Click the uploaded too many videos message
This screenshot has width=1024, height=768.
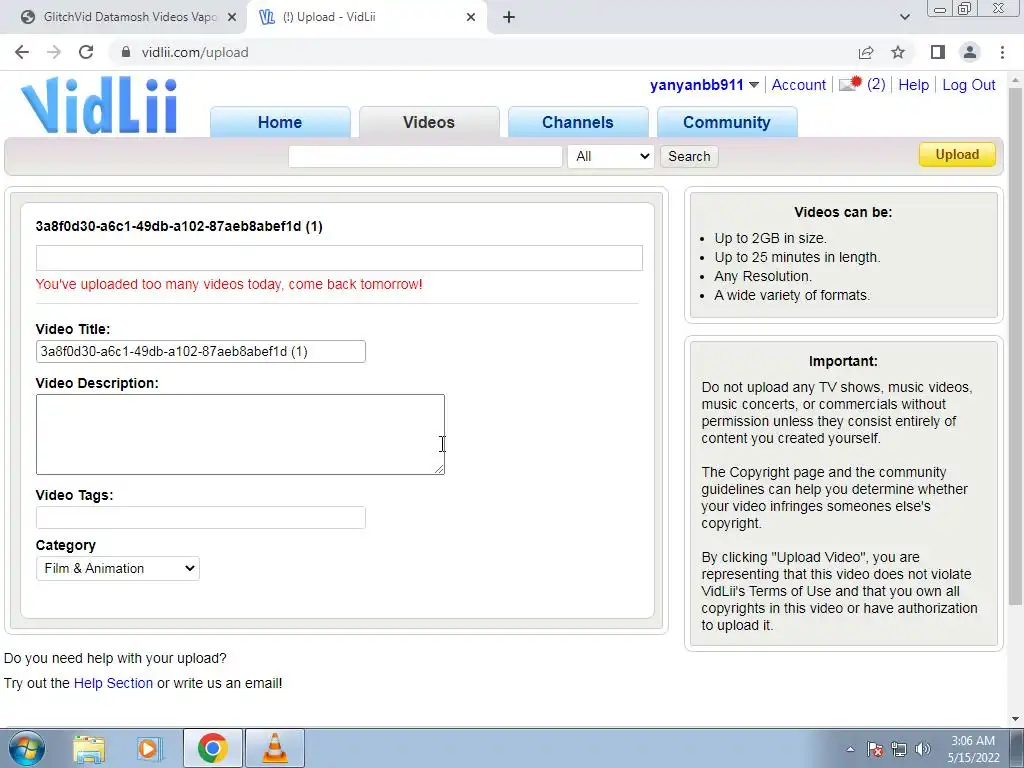(229, 284)
